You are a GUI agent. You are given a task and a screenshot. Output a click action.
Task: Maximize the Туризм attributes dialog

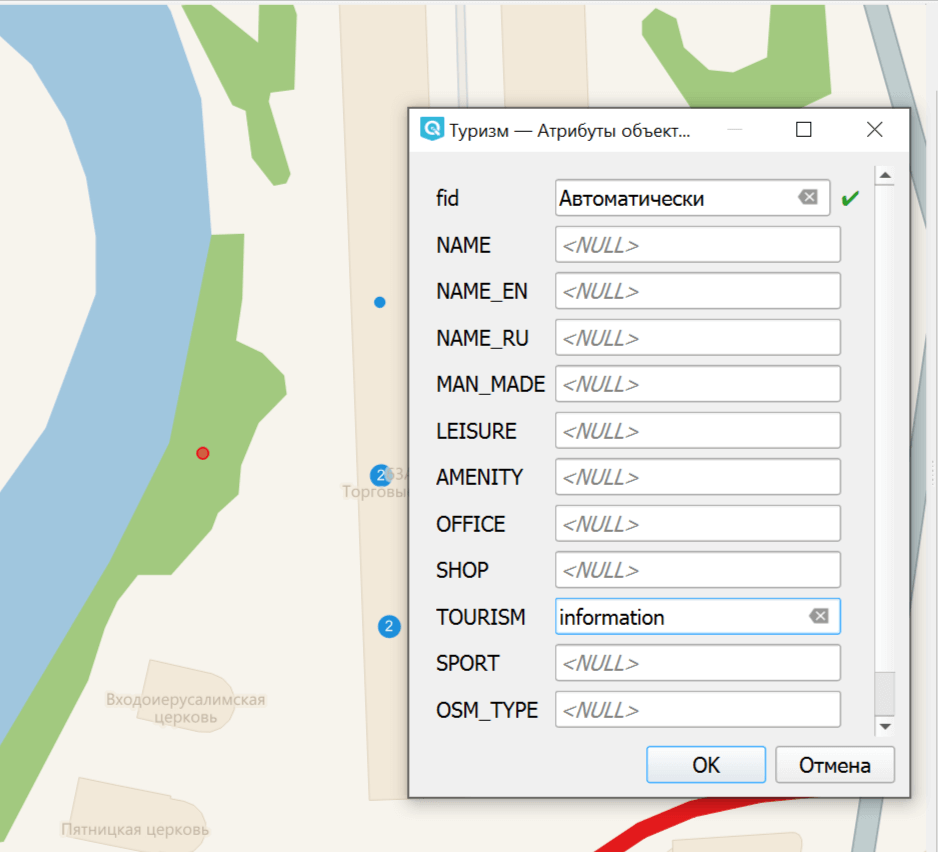tap(803, 130)
